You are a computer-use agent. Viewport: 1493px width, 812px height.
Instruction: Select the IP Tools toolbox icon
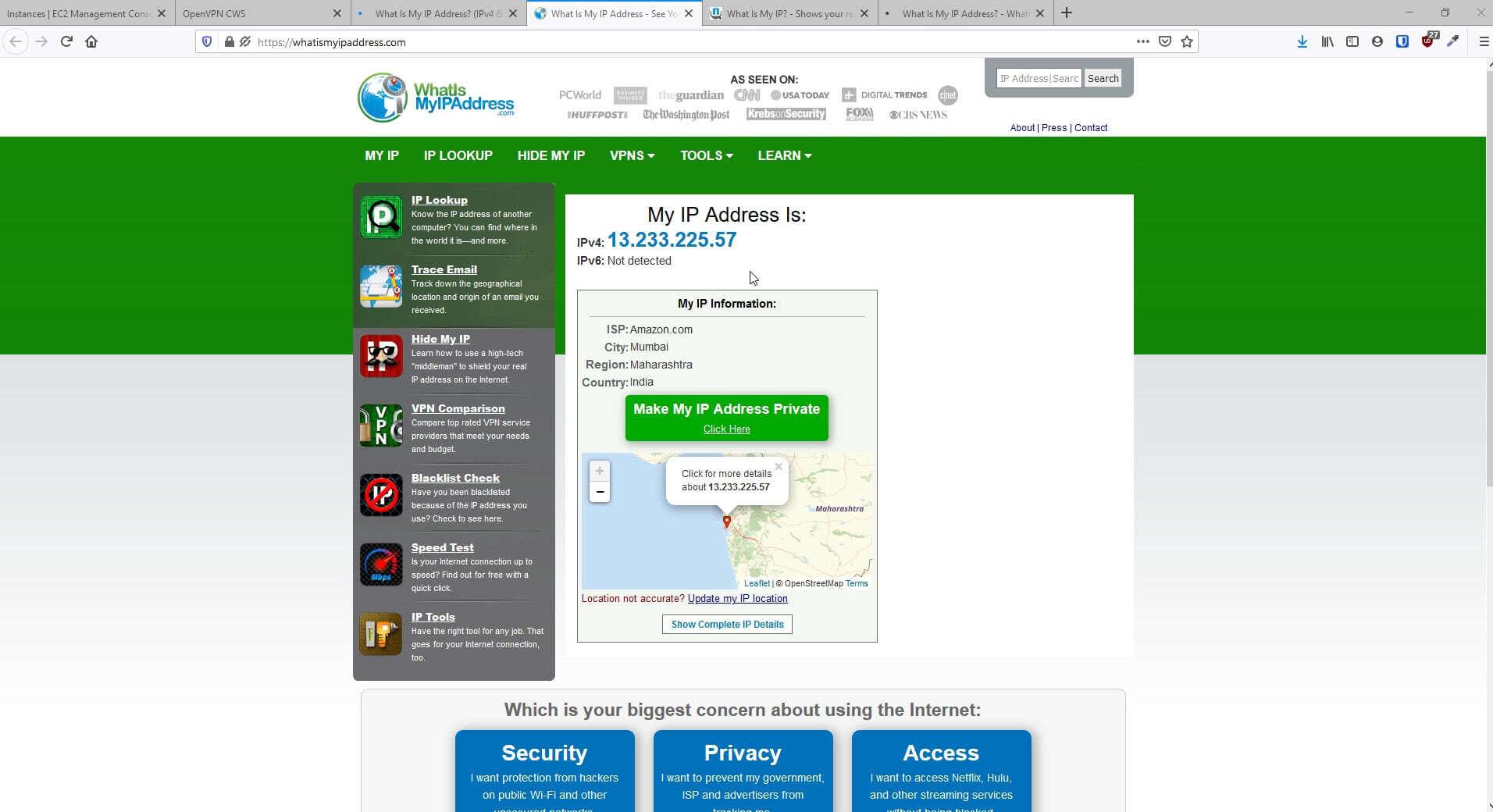[380, 633]
